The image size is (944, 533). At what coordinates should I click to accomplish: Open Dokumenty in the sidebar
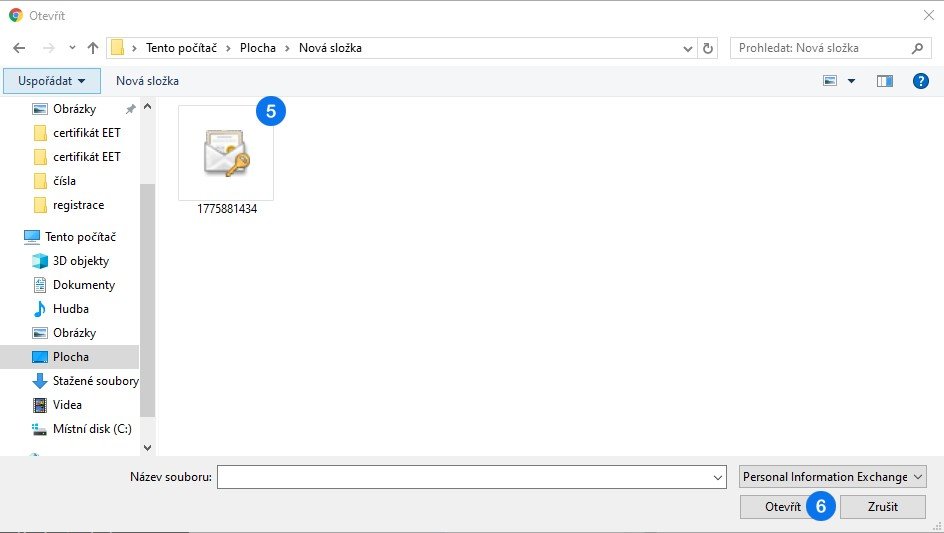click(x=84, y=285)
